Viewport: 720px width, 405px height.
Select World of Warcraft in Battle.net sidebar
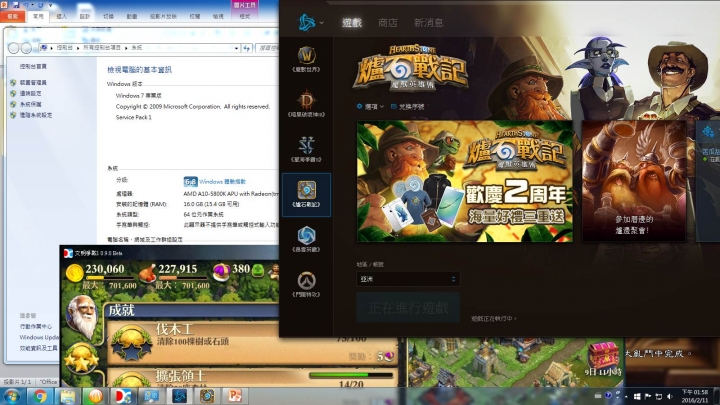(306, 60)
